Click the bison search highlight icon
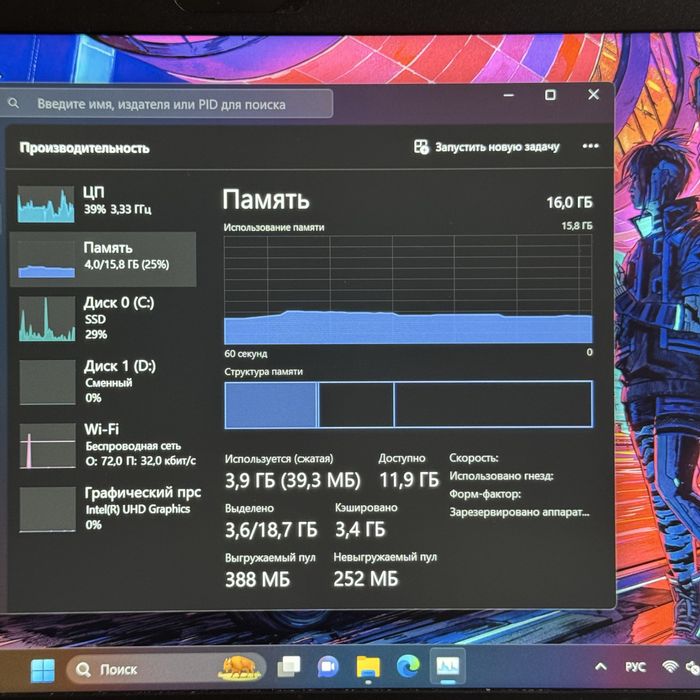The image size is (700, 700). [239, 668]
